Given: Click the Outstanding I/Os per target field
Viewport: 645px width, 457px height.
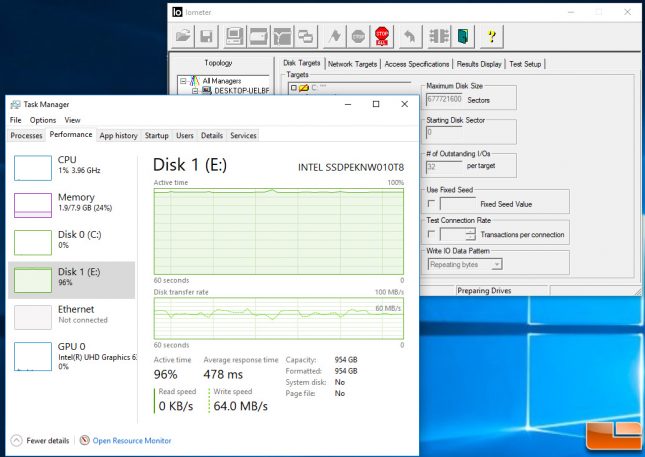Looking at the screenshot, I should (x=444, y=167).
